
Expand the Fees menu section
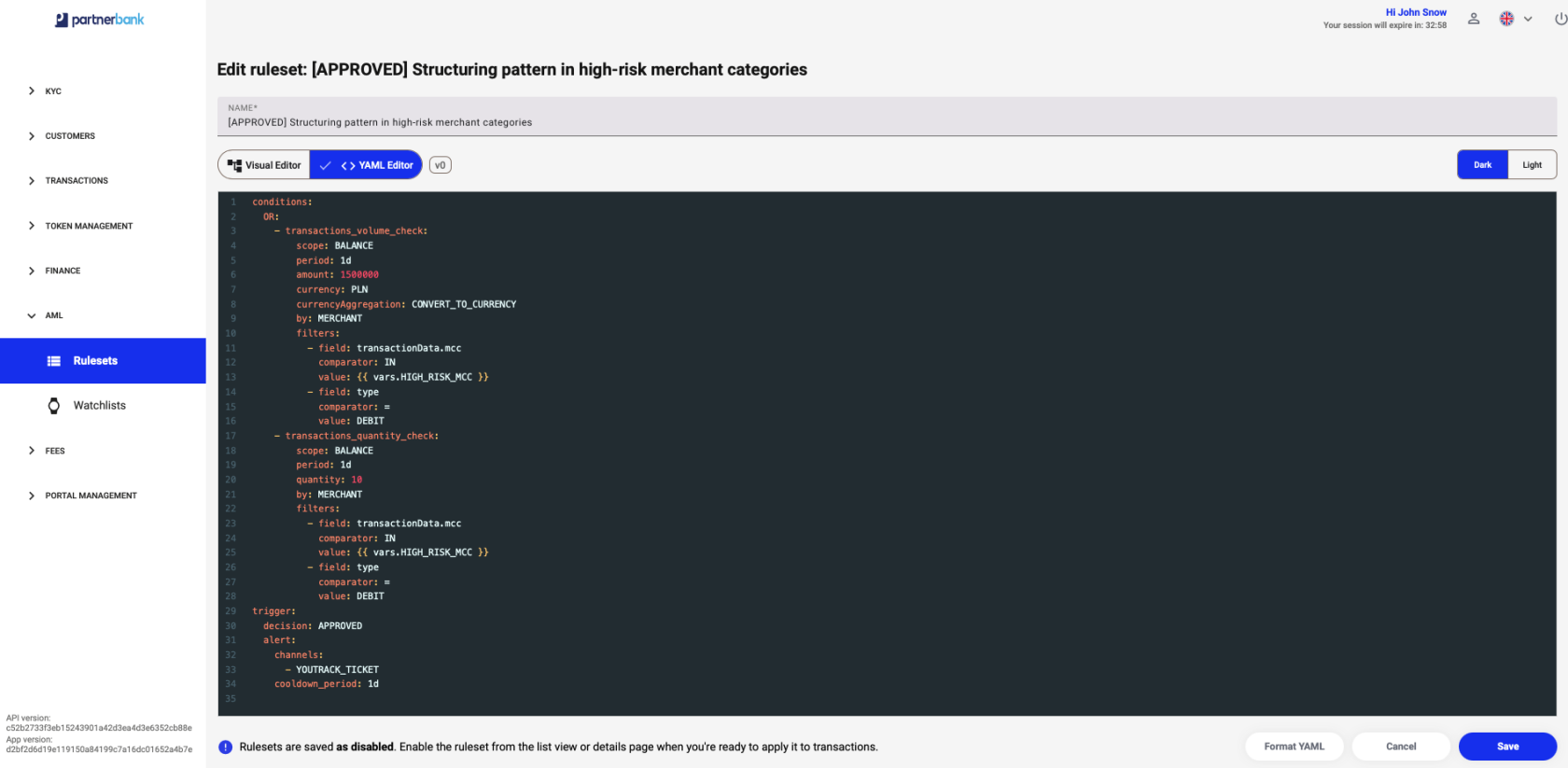(x=55, y=451)
